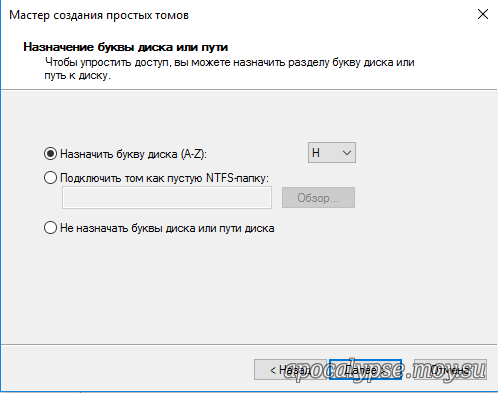Click the empty NTFS folder path field
Image resolution: width=498 pixels, height=393 pixels.
tap(167, 198)
